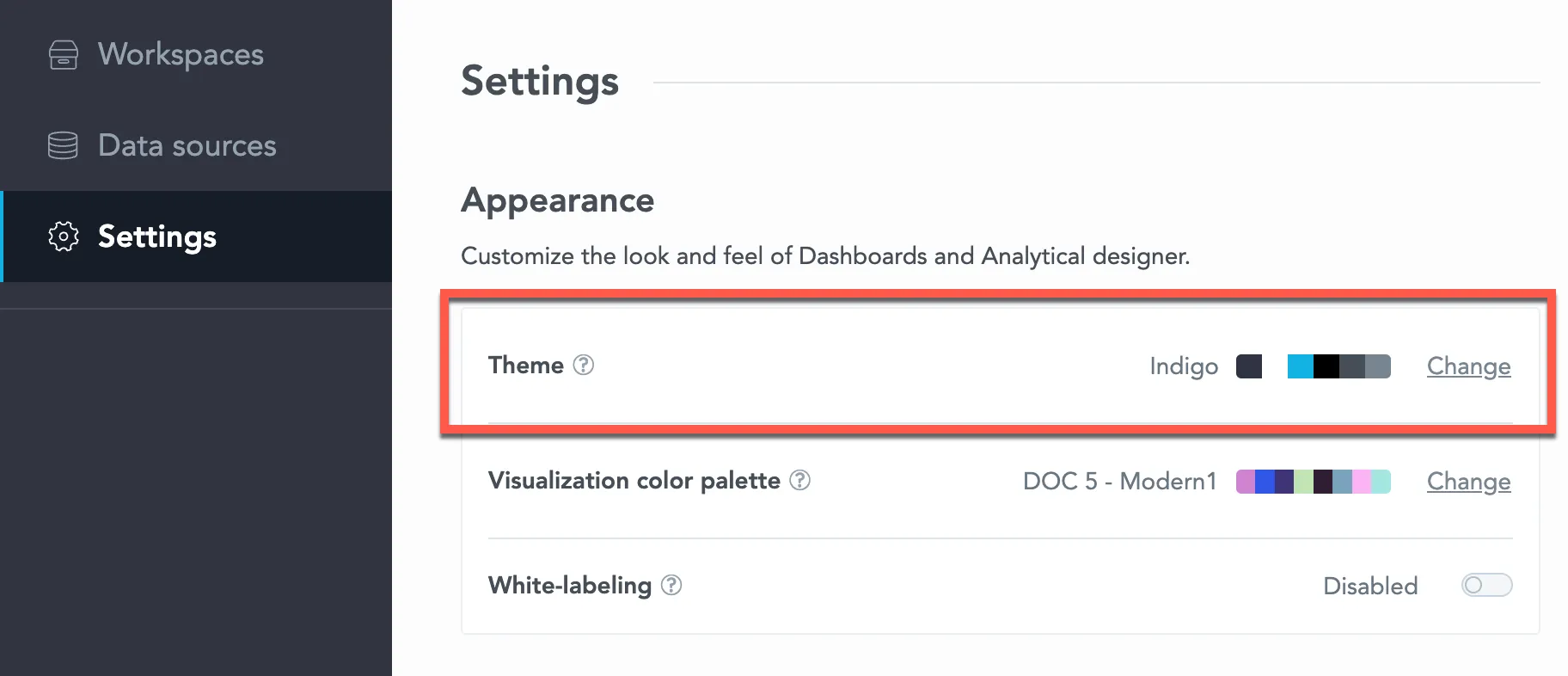The width and height of the screenshot is (1568, 676).
Task: Click the Disabled label beside the toggle
Action: tap(1369, 586)
